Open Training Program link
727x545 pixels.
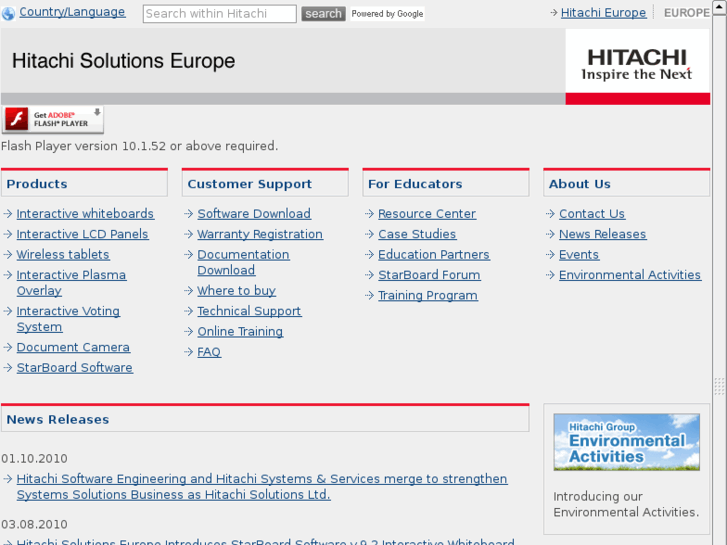[x=428, y=295]
